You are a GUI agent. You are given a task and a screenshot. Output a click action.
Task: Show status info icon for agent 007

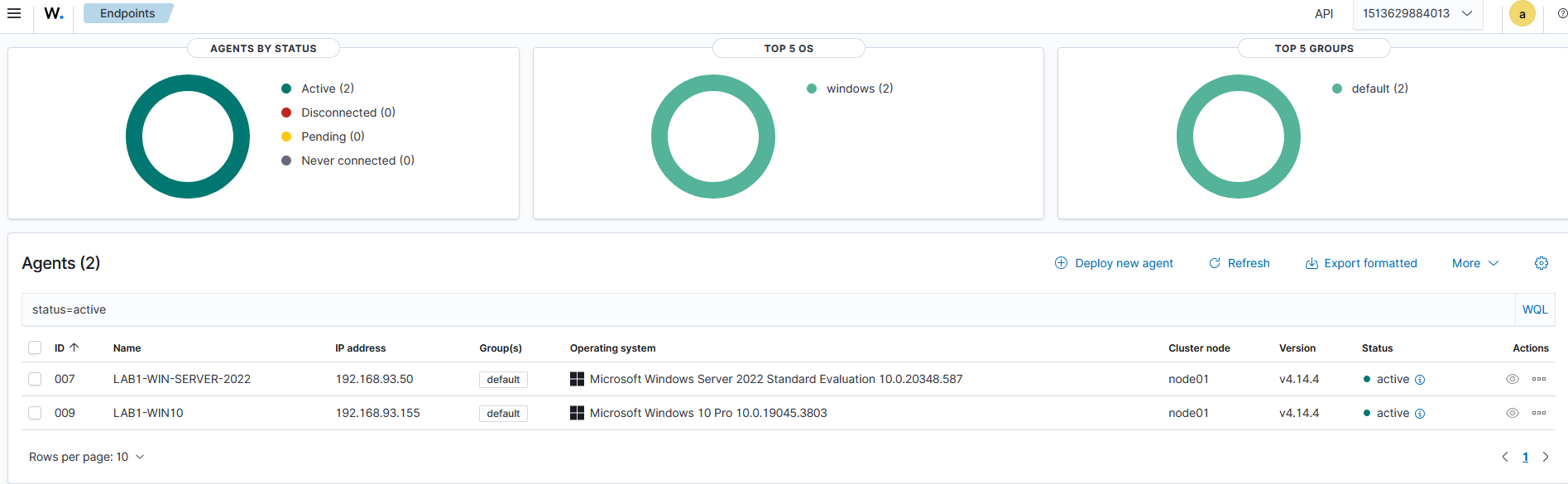pyautogui.click(x=1420, y=380)
